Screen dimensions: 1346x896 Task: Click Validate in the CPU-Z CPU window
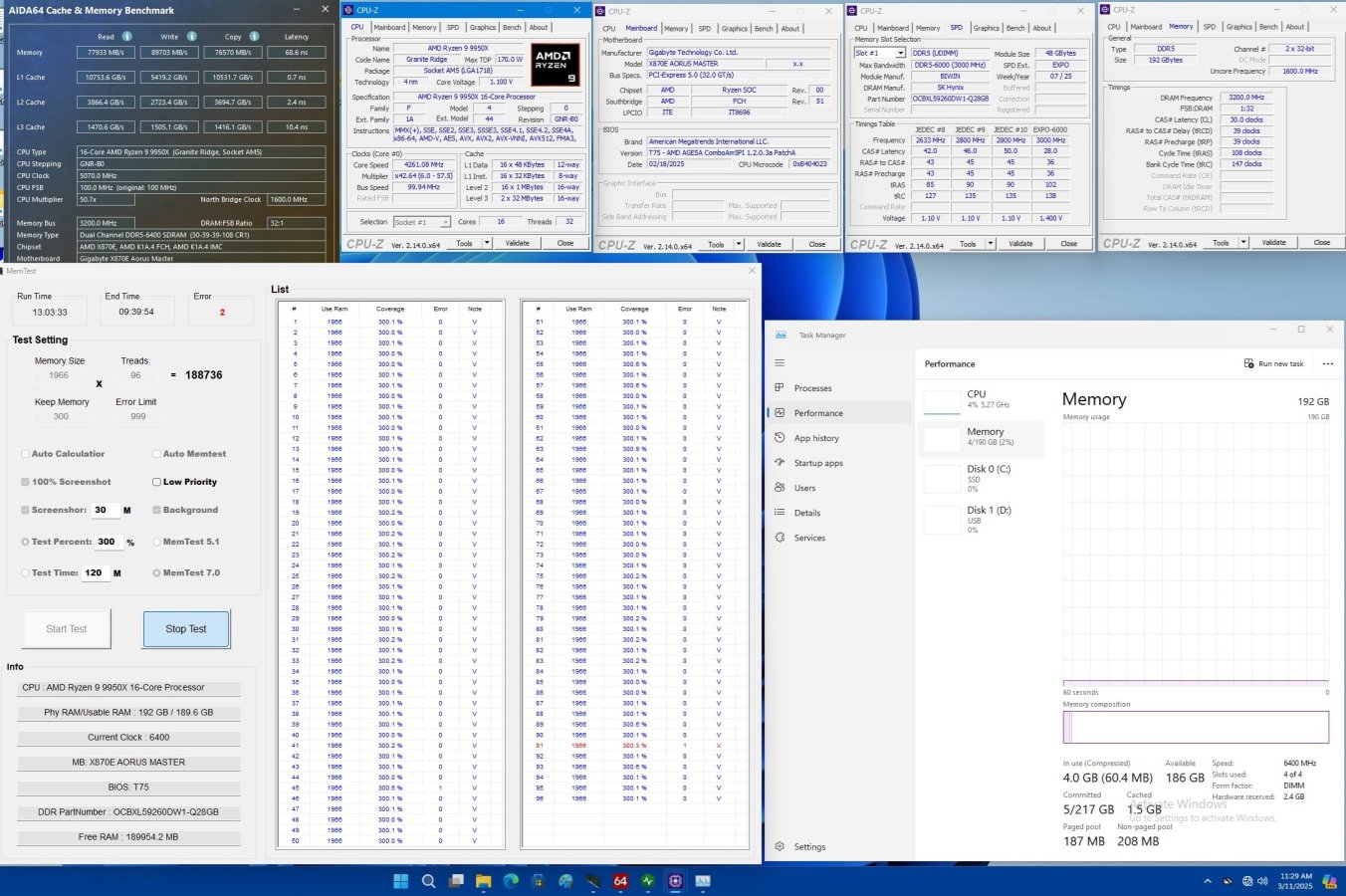click(518, 243)
